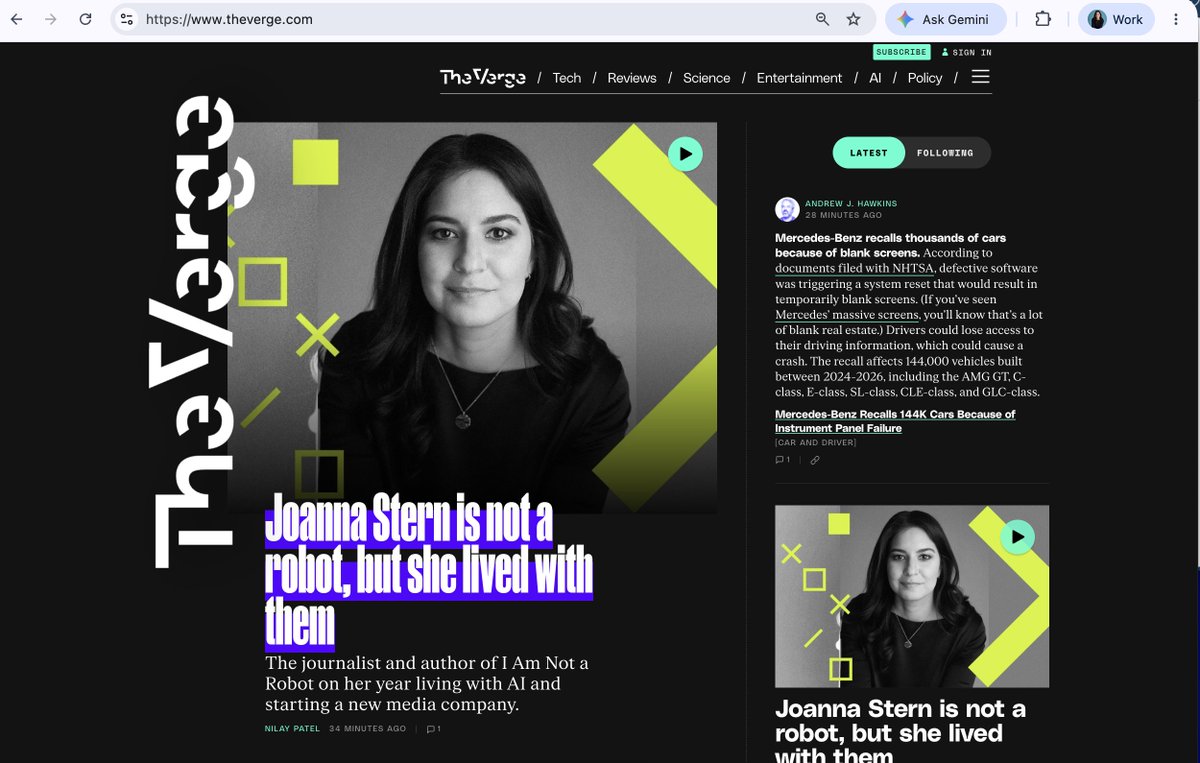
Task: Open comments icon beside 34 minutes ago
Action: coord(433,729)
